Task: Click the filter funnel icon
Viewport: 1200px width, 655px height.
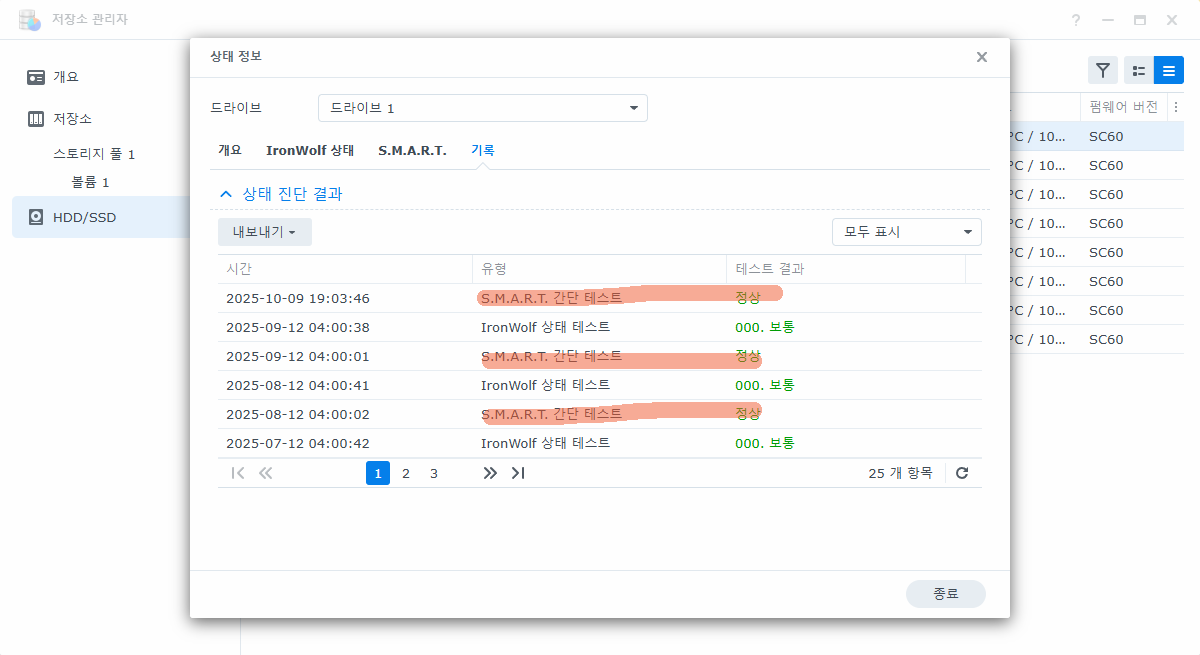Action: click(1102, 70)
